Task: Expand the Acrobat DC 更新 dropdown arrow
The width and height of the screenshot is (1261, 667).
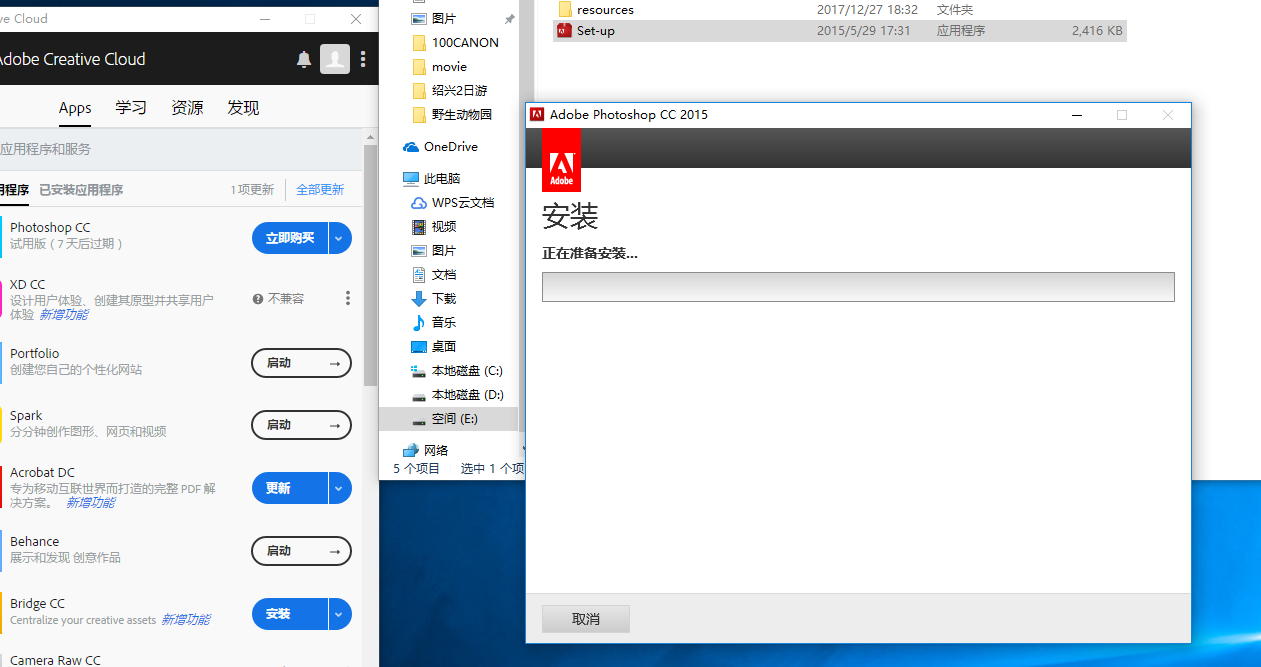Action: (340, 488)
